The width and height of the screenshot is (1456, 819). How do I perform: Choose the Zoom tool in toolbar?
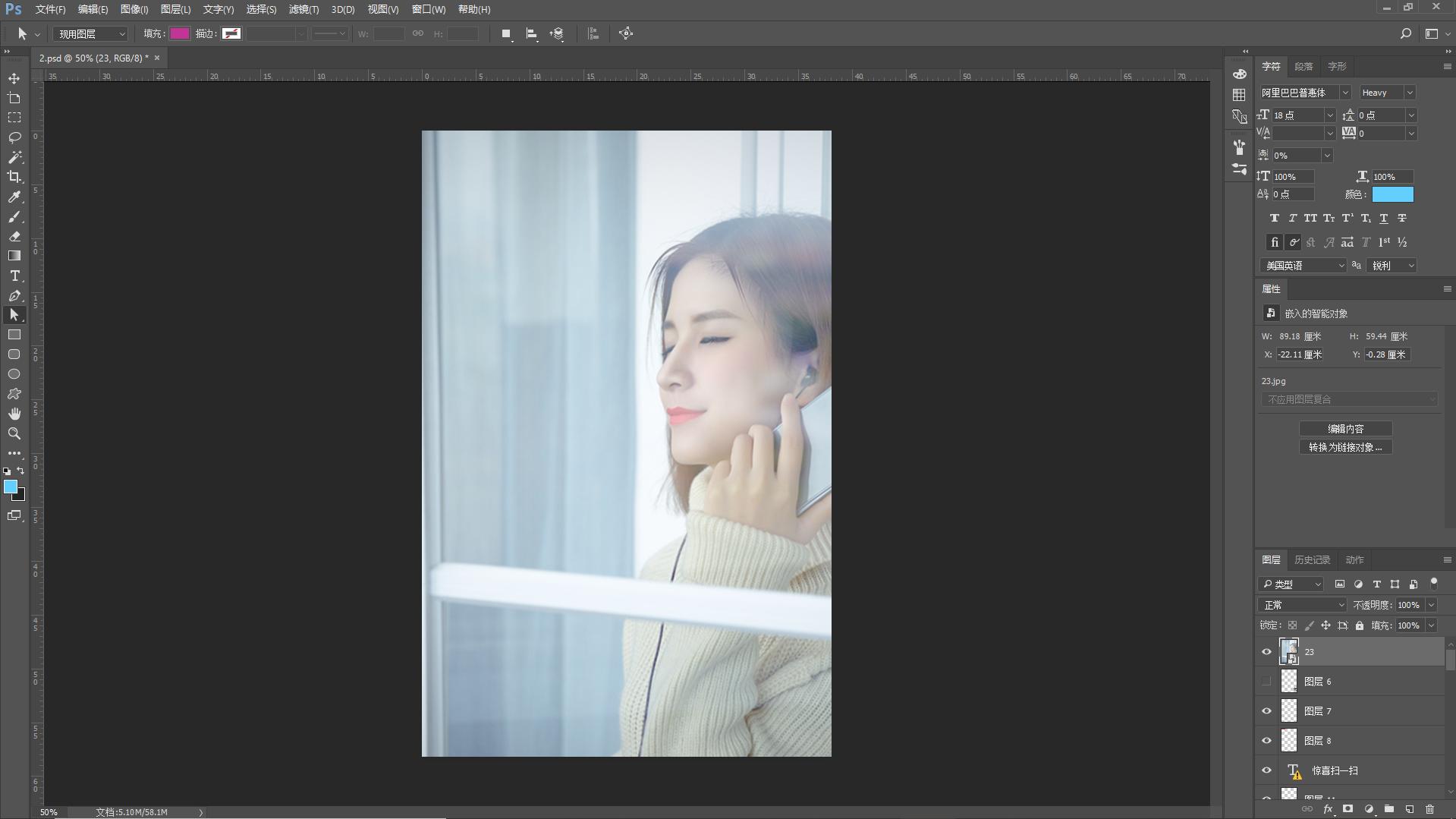[14, 433]
